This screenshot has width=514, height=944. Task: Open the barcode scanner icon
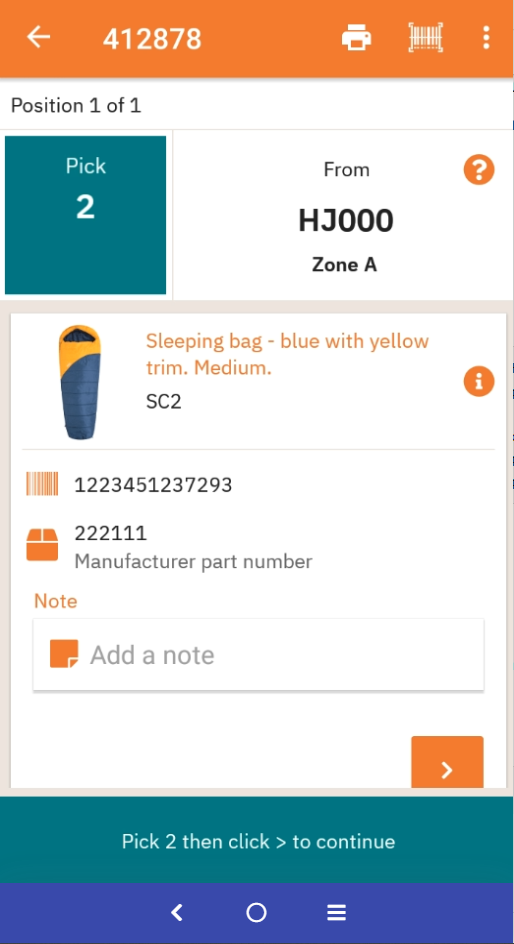(x=426, y=37)
